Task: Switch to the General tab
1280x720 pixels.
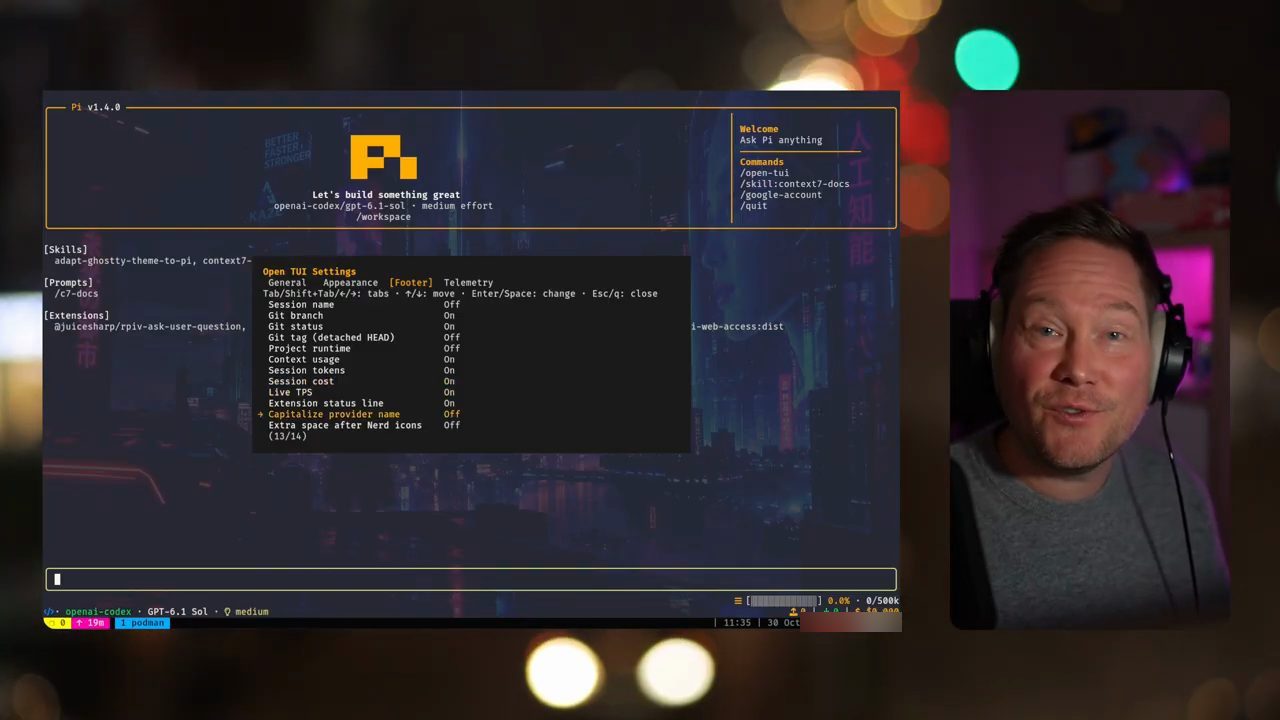Action: [287, 282]
